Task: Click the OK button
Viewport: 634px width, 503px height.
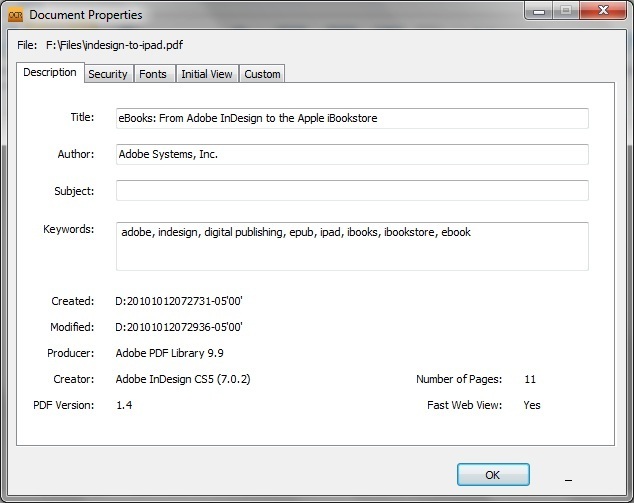Action: [x=493, y=475]
